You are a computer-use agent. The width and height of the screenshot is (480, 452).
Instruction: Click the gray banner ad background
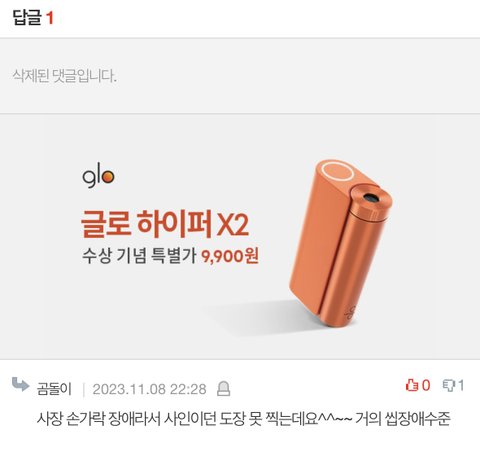coord(240,236)
